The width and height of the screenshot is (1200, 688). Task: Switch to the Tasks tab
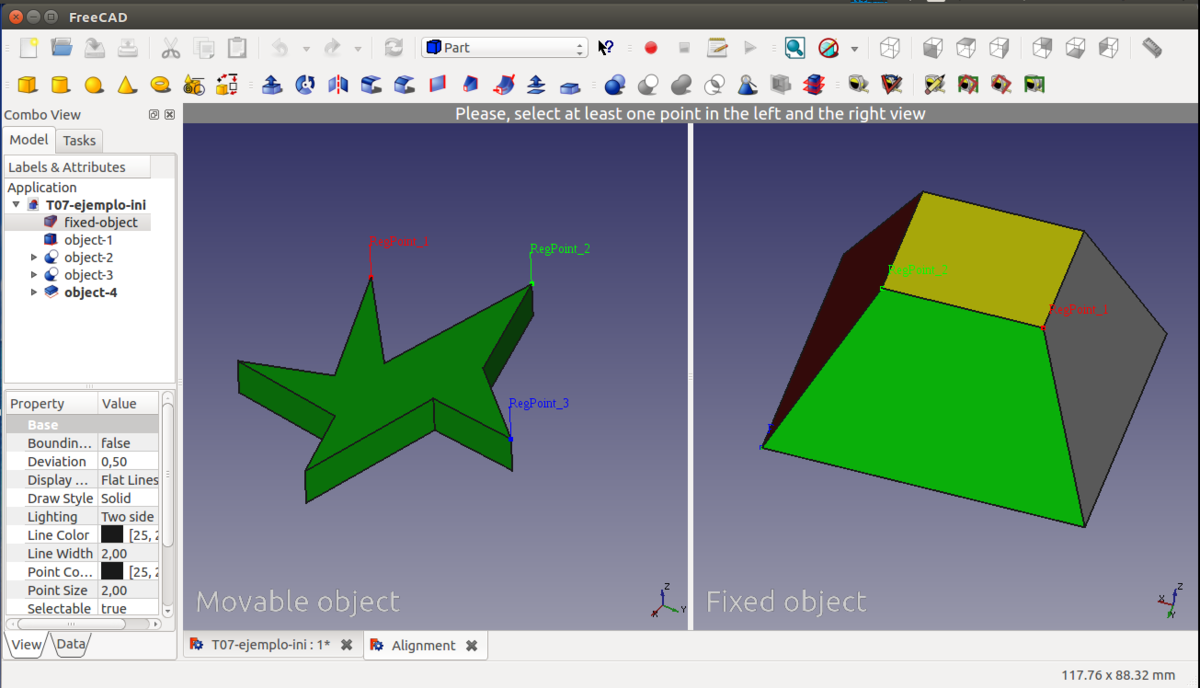click(79, 141)
